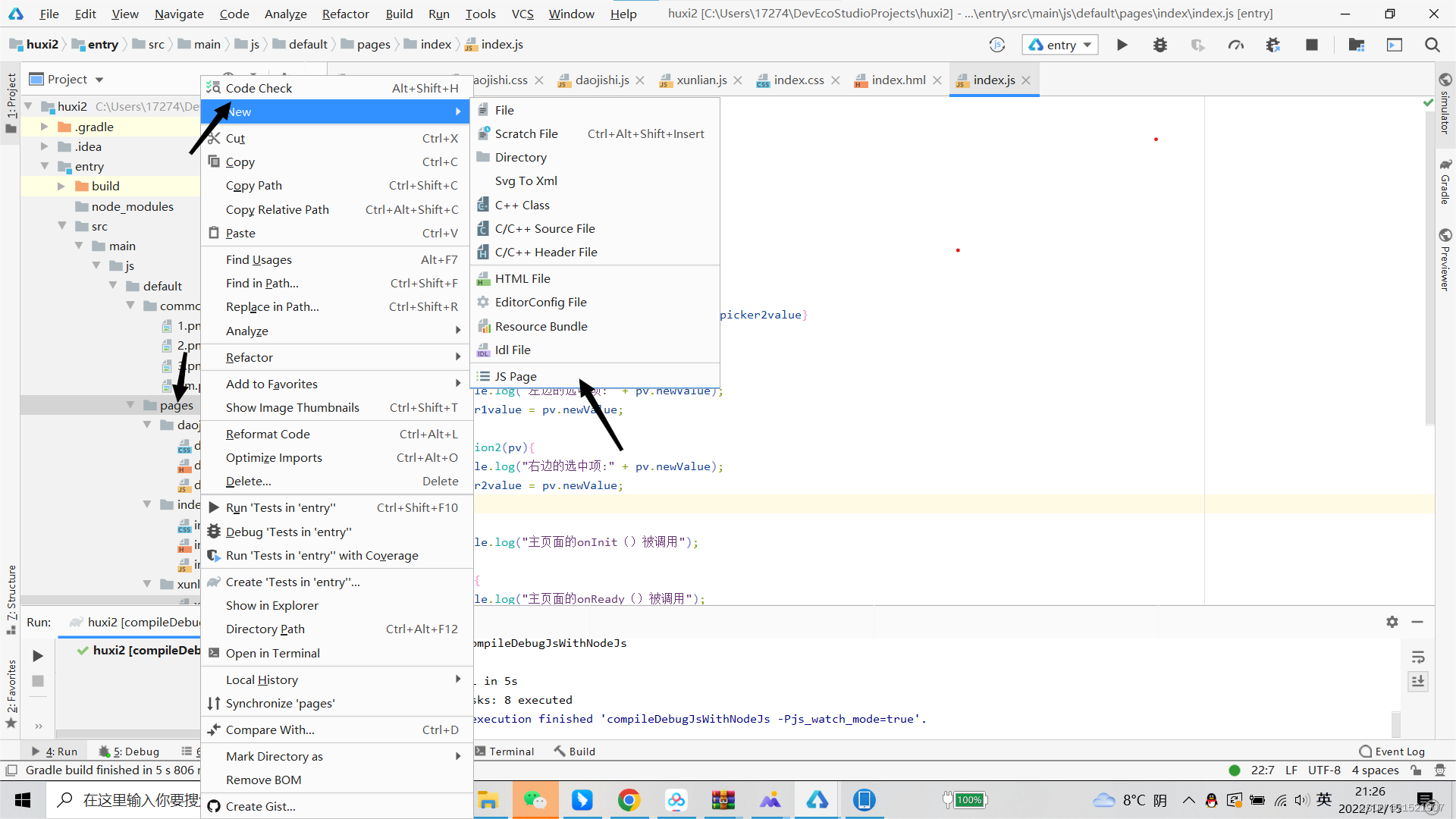The image size is (1456, 819).
Task: Open the Navigate menu
Action: pyautogui.click(x=179, y=14)
